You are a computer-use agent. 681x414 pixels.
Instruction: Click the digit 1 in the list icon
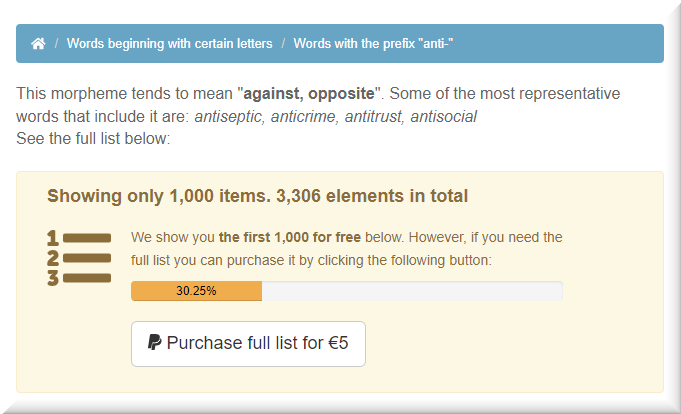click(x=53, y=238)
